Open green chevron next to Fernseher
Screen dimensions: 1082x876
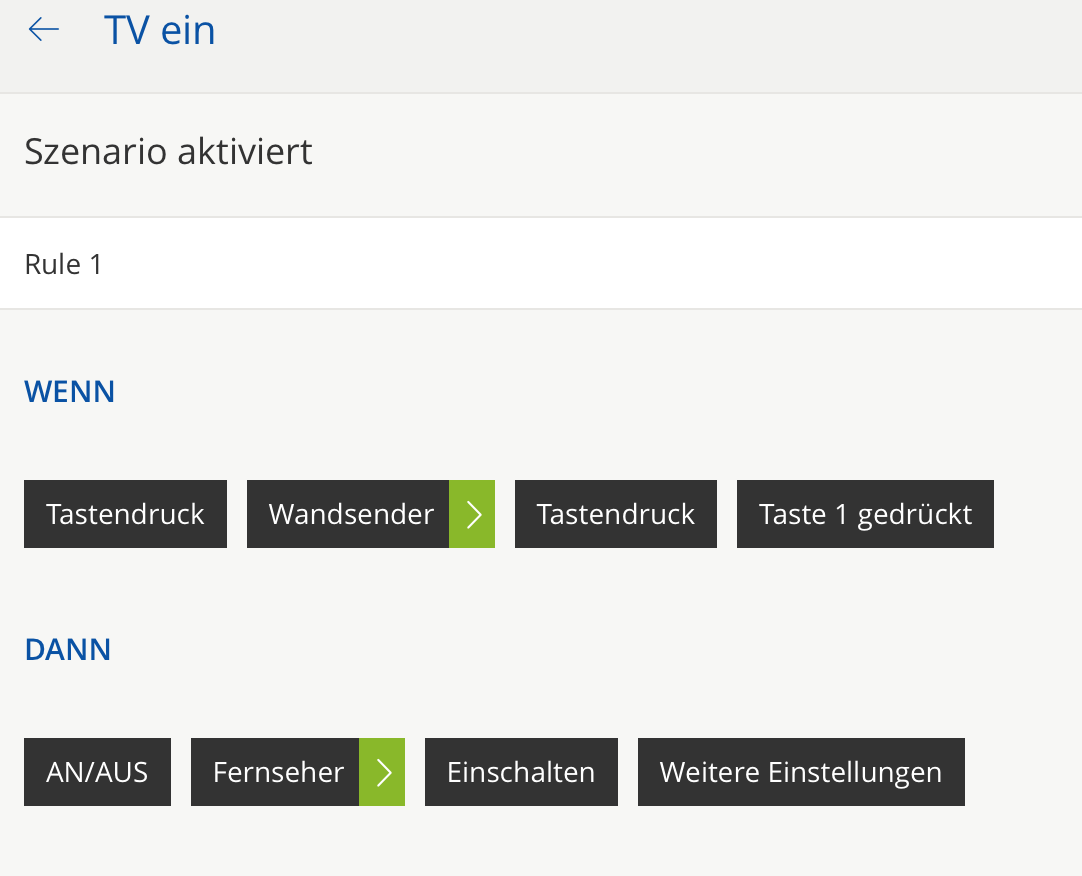[x=382, y=772]
